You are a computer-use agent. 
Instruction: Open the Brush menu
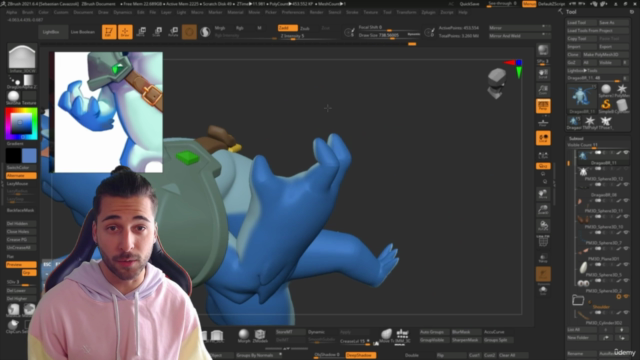click(x=28, y=12)
